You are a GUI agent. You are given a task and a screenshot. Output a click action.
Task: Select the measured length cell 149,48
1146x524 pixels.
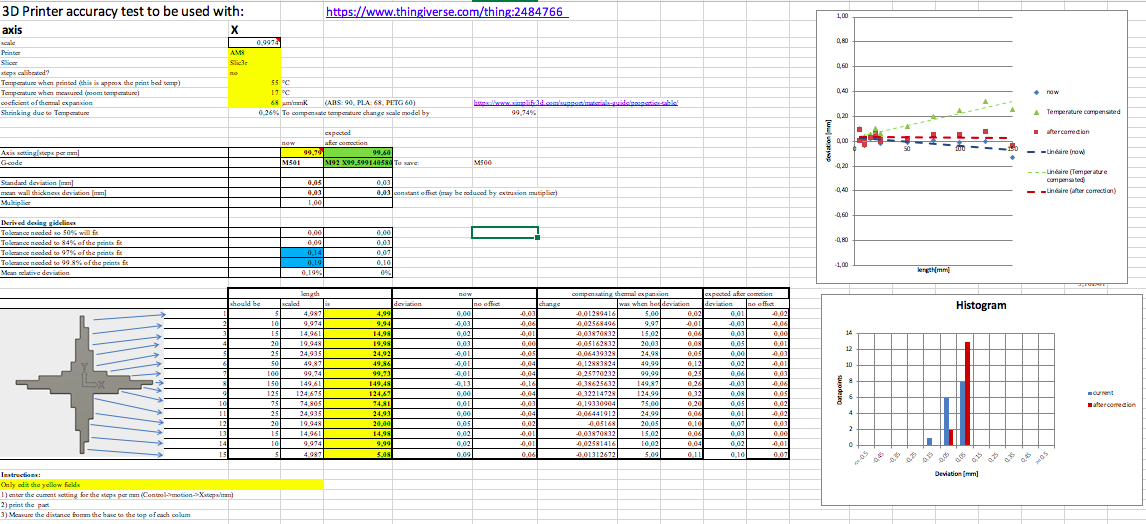click(358, 381)
